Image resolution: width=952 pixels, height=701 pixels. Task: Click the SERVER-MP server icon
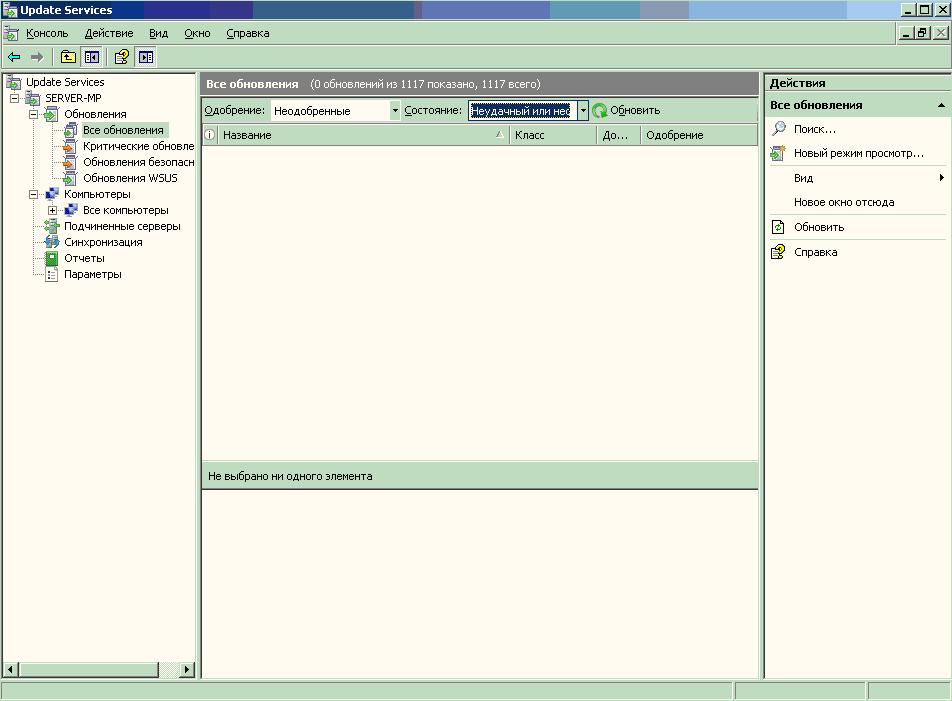point(33,98)
